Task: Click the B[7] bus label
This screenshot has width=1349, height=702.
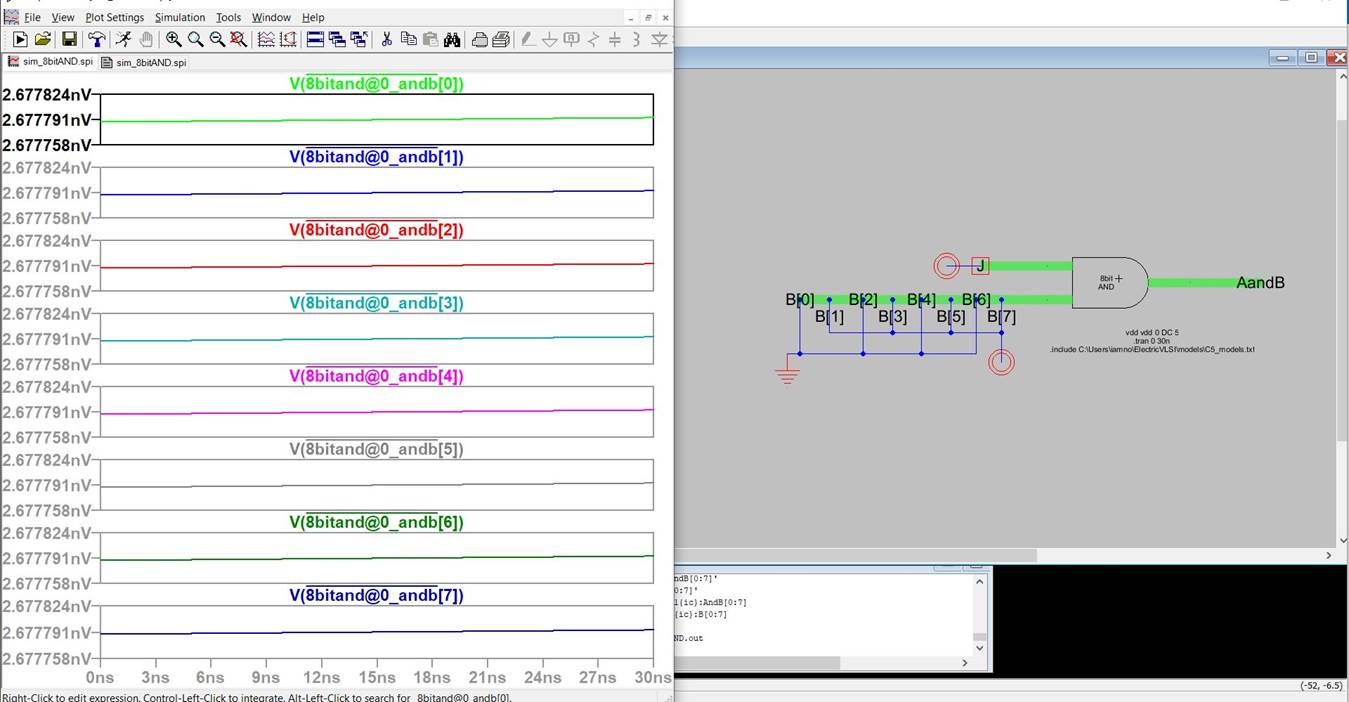Action: click(x=1001, y=317)
